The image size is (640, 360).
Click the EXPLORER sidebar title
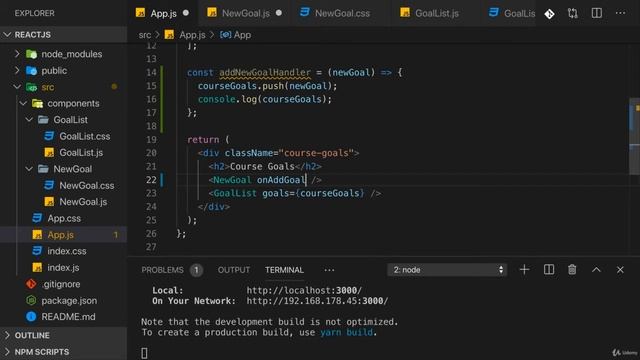tap(34, 13)
